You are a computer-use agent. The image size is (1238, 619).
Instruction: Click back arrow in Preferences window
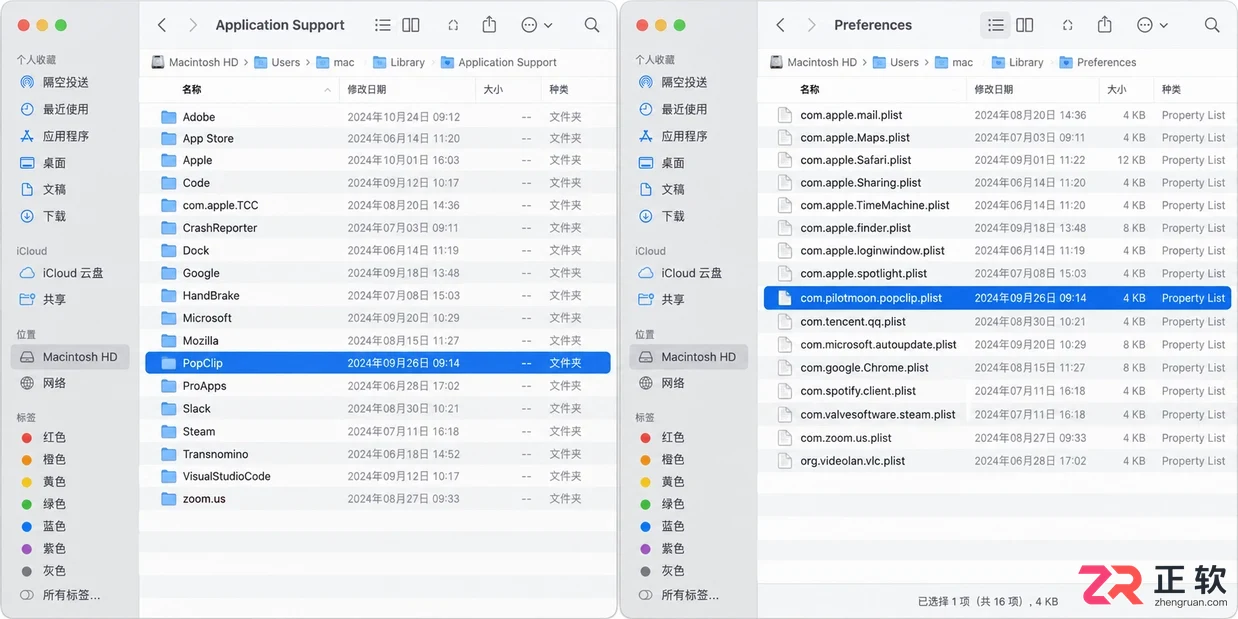[781, 25]
